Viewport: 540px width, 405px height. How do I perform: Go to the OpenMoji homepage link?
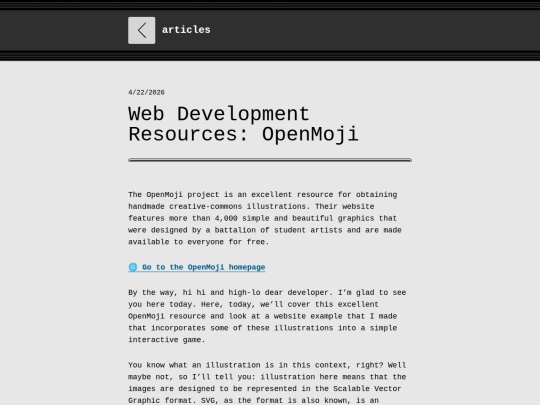point(197,267)
